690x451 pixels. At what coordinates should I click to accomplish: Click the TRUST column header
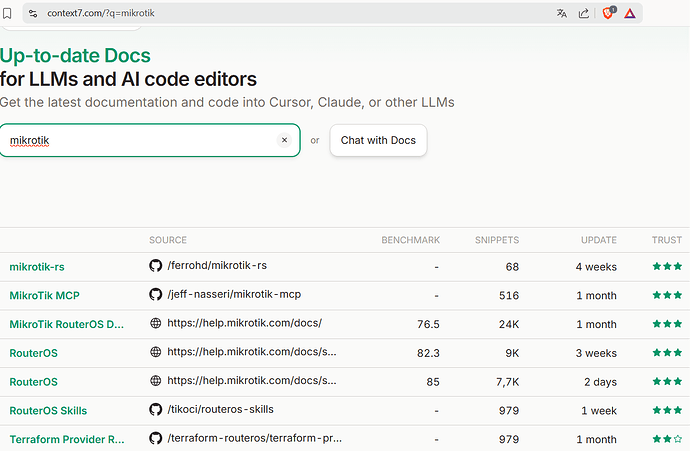pos(667,240)
